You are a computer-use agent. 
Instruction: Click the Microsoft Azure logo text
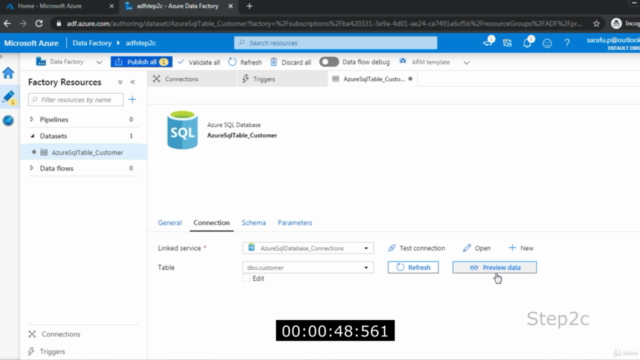click(x=31, y=43)
